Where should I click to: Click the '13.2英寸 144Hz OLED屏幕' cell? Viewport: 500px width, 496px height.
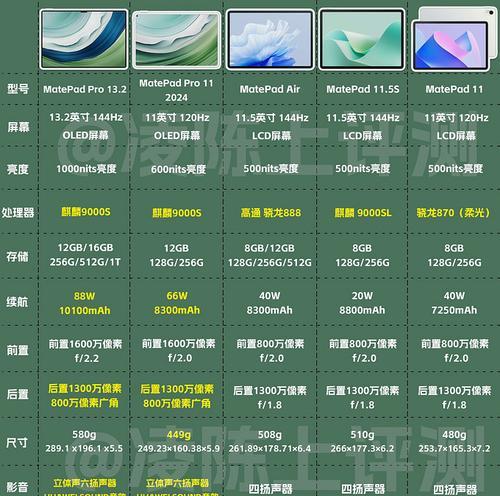(86, 126)
